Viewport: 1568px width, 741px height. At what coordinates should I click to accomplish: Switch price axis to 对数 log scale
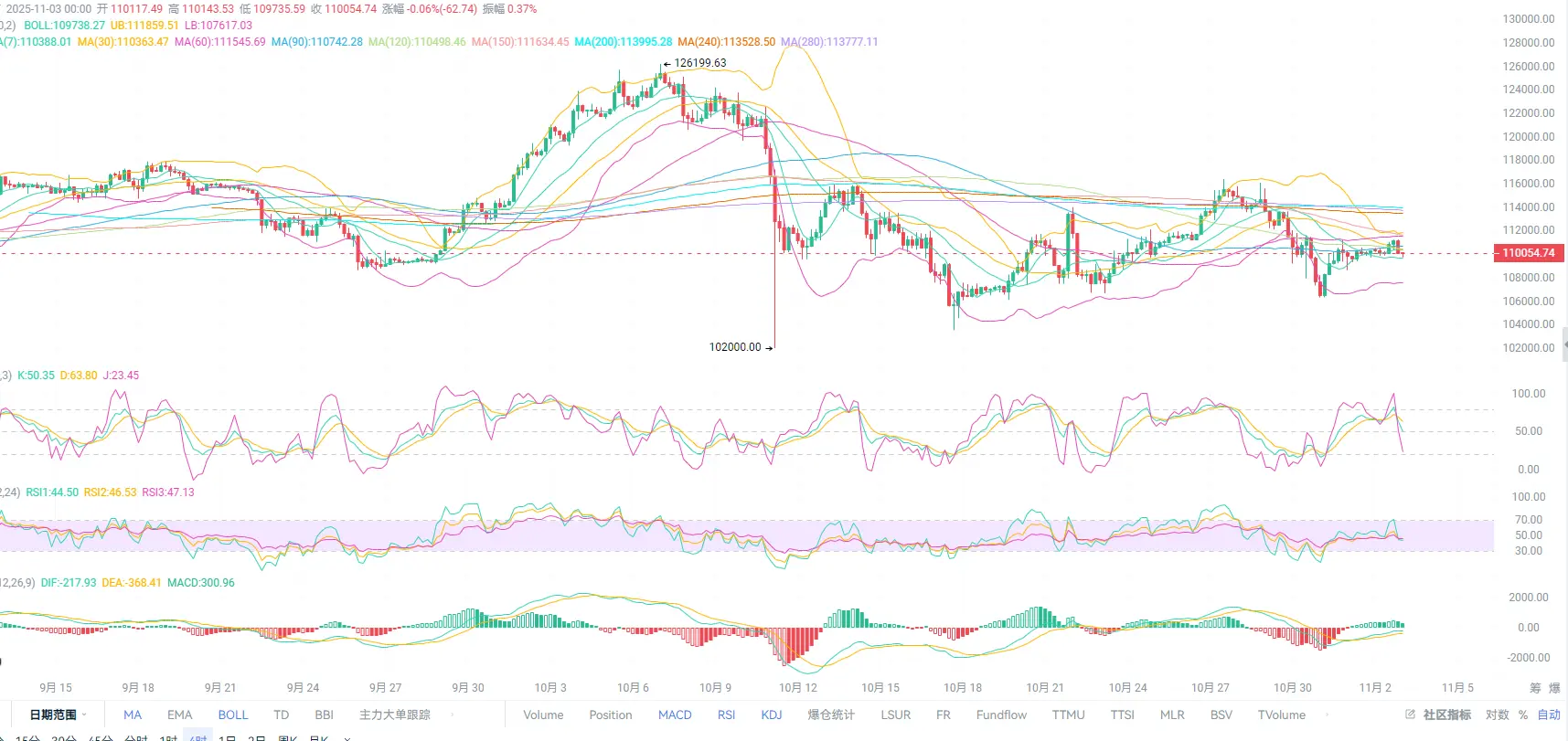[1498, 715]
